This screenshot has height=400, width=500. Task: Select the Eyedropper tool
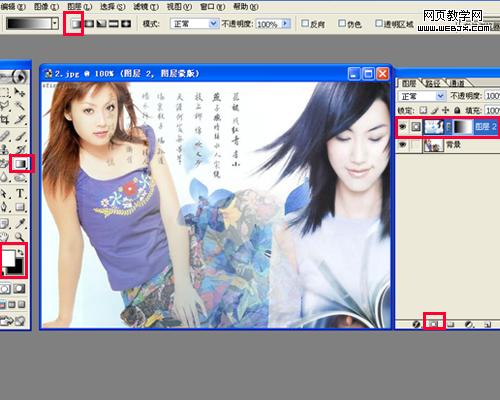[20, 223]
